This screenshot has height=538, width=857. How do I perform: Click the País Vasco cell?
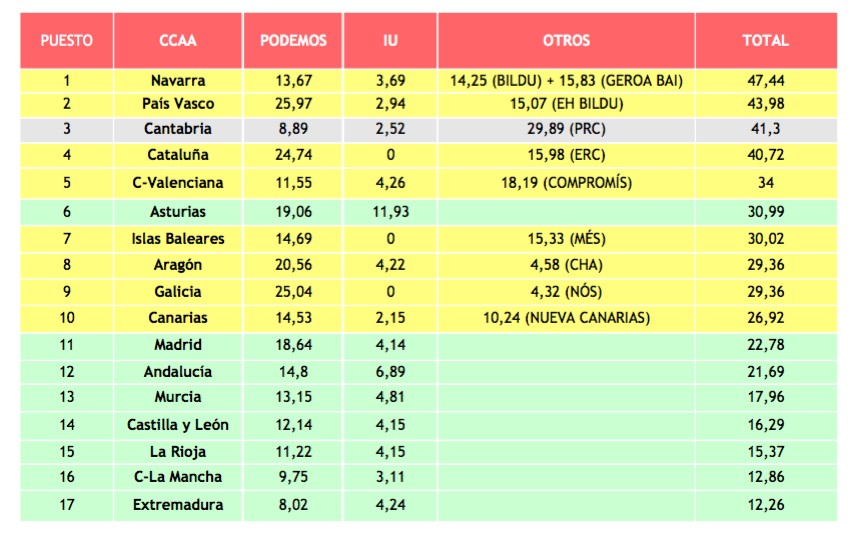(177, 103)
